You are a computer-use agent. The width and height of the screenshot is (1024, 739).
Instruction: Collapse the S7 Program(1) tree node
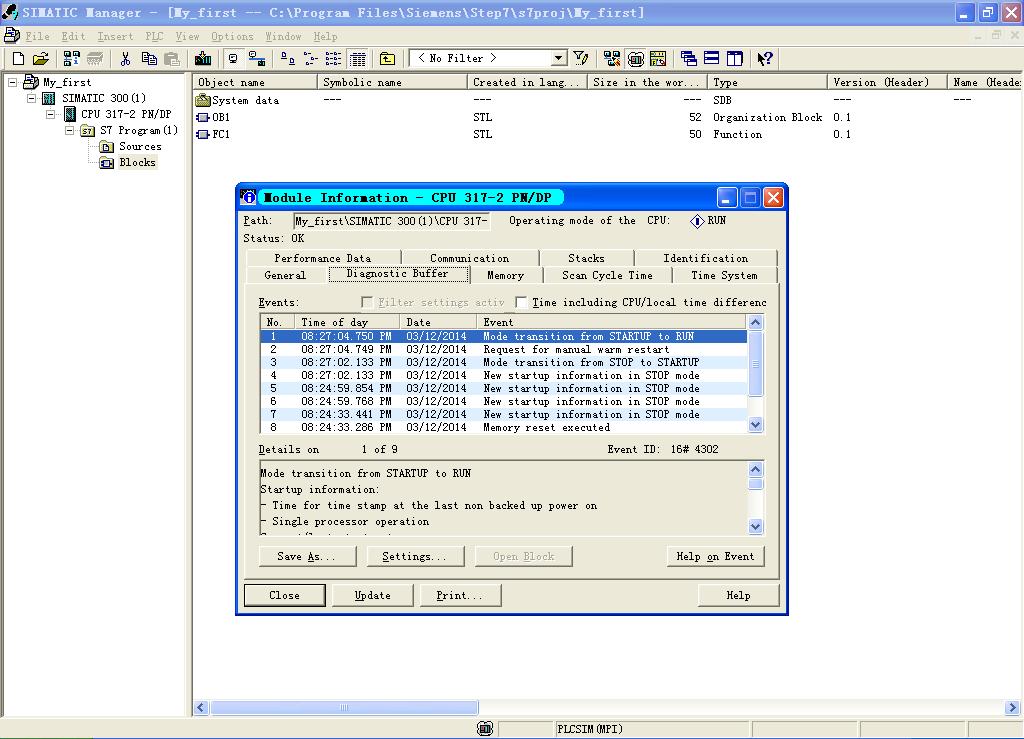(x=70, y=130)
